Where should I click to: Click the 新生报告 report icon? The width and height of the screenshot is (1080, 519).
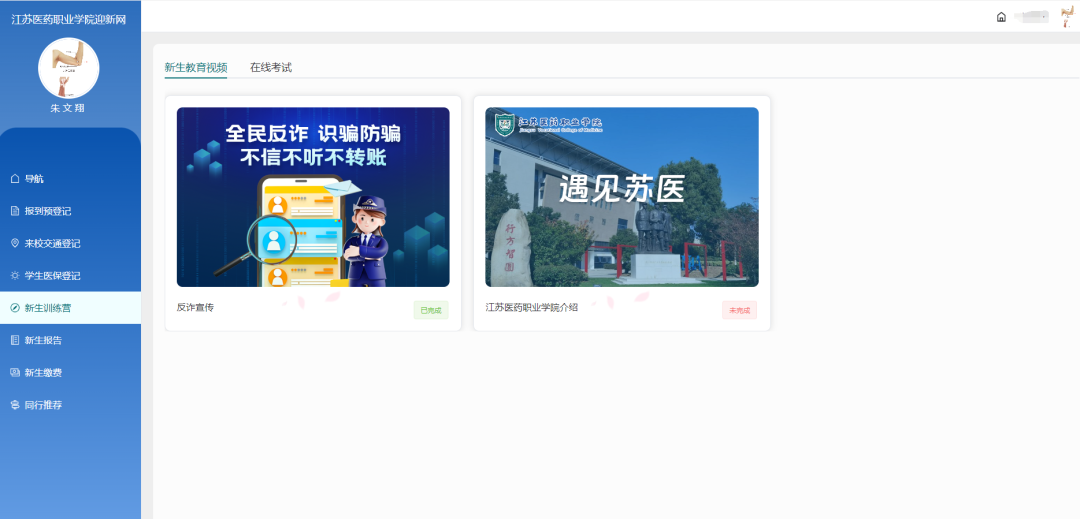(15, 340)
